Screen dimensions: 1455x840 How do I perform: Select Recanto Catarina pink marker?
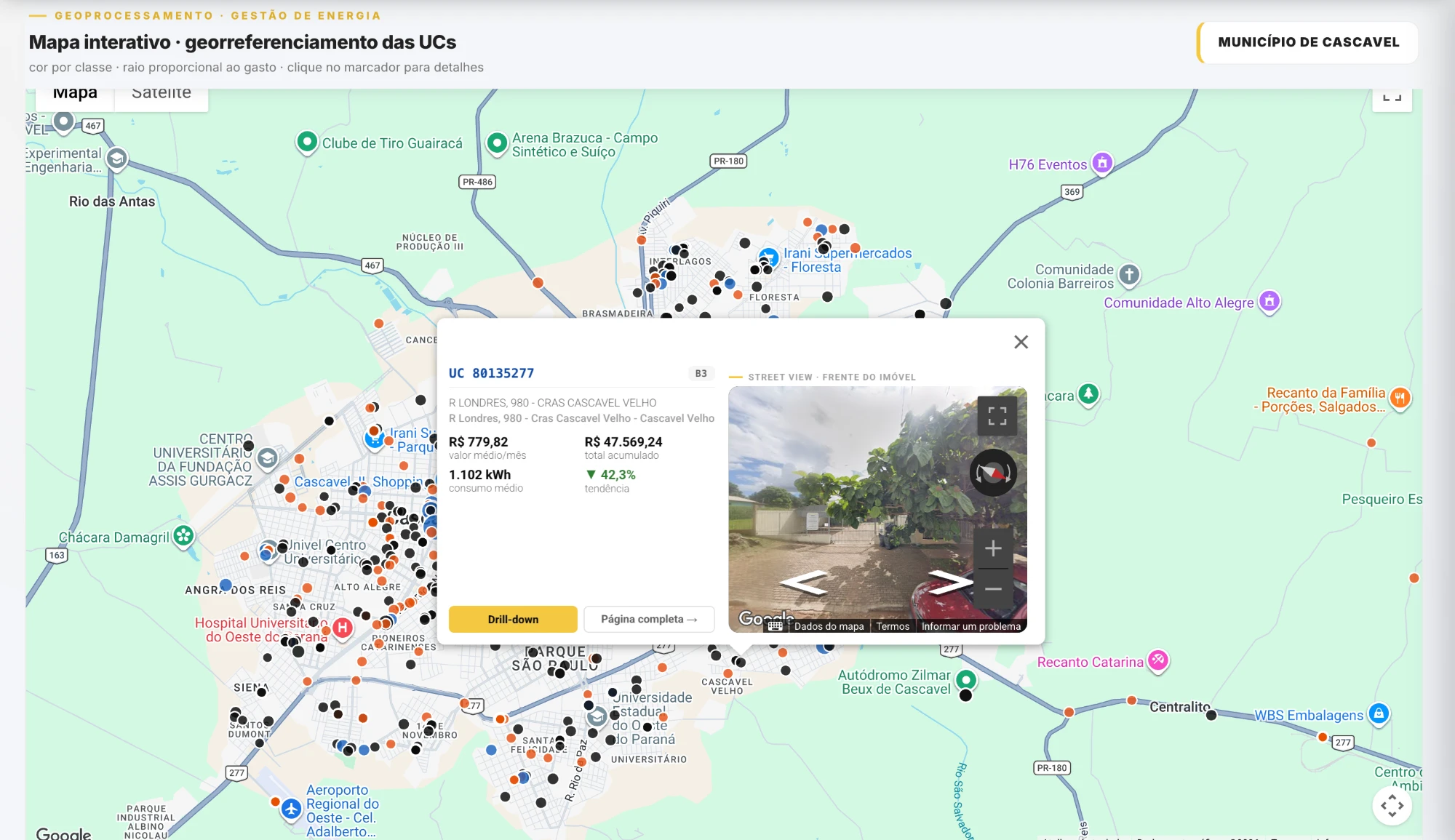pos(1158,661)
